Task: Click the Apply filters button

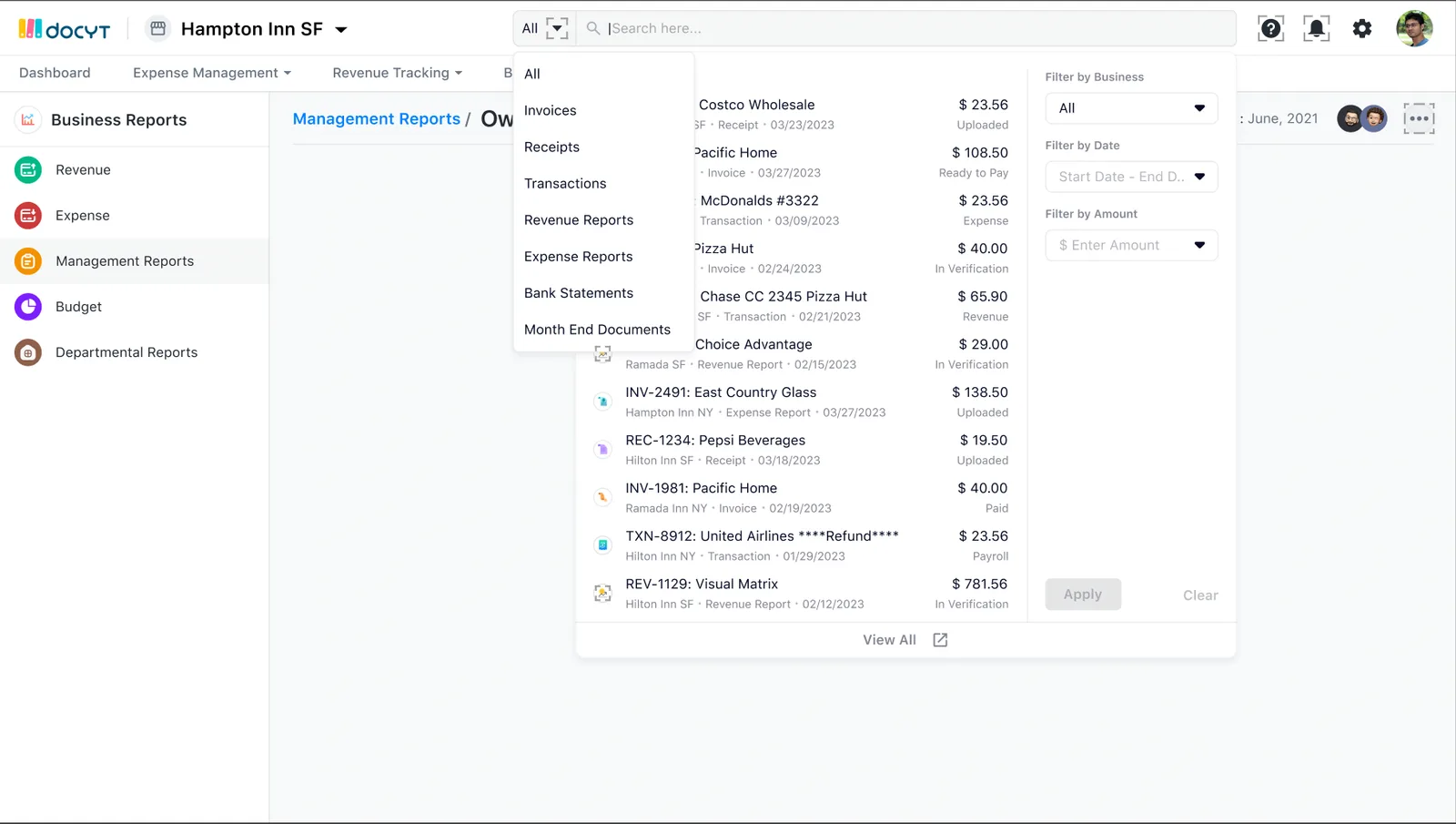Action: click(x=1083, y=595)
